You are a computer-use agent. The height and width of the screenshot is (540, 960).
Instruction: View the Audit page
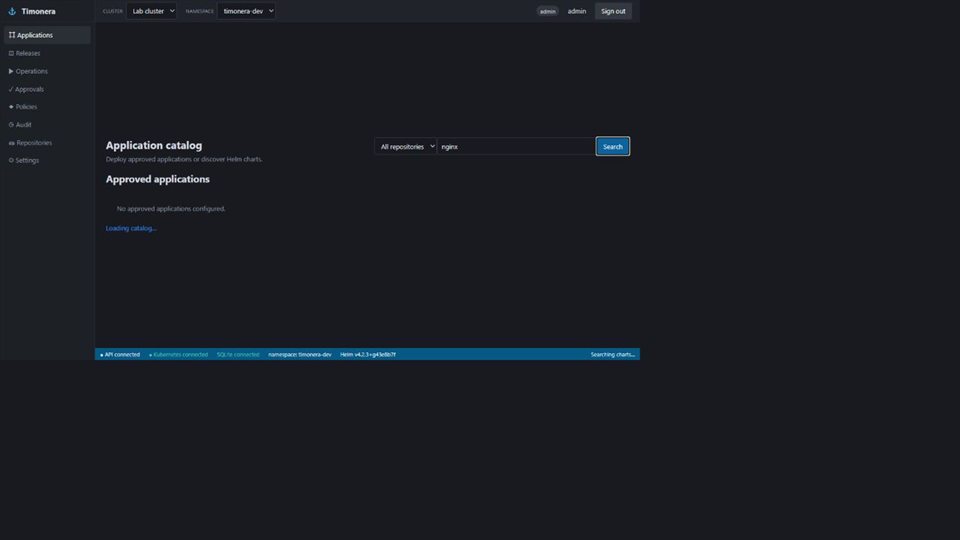(x=47, y=124)
